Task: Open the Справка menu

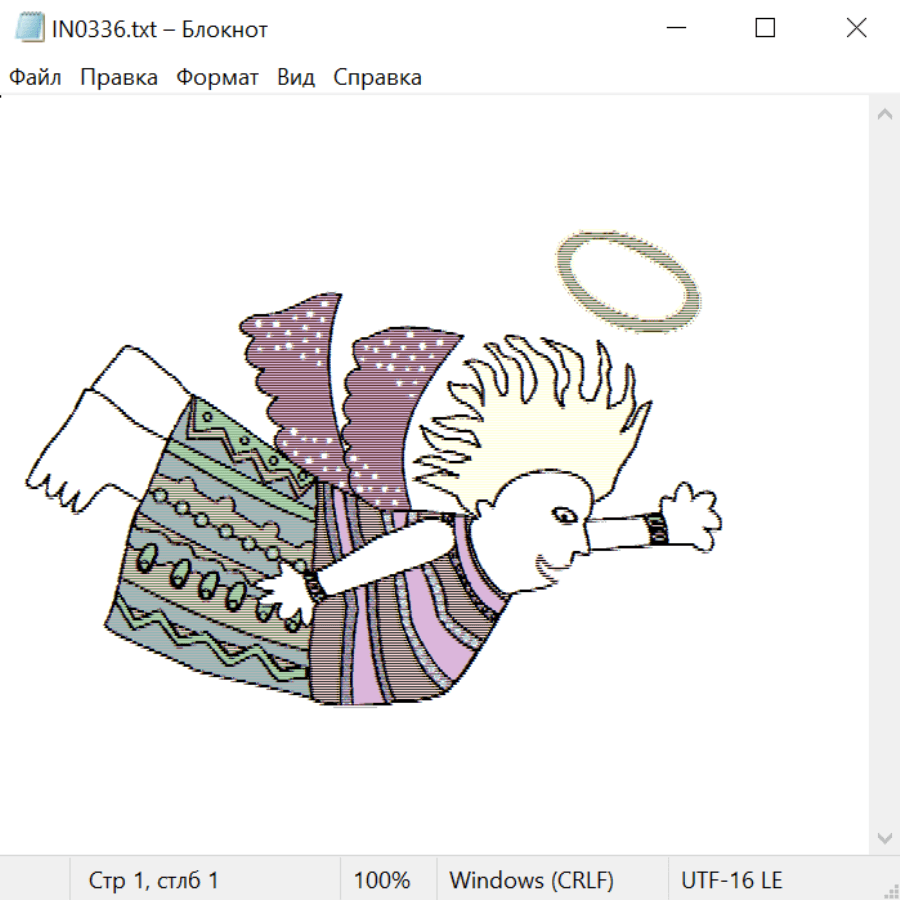Action: 377,78
